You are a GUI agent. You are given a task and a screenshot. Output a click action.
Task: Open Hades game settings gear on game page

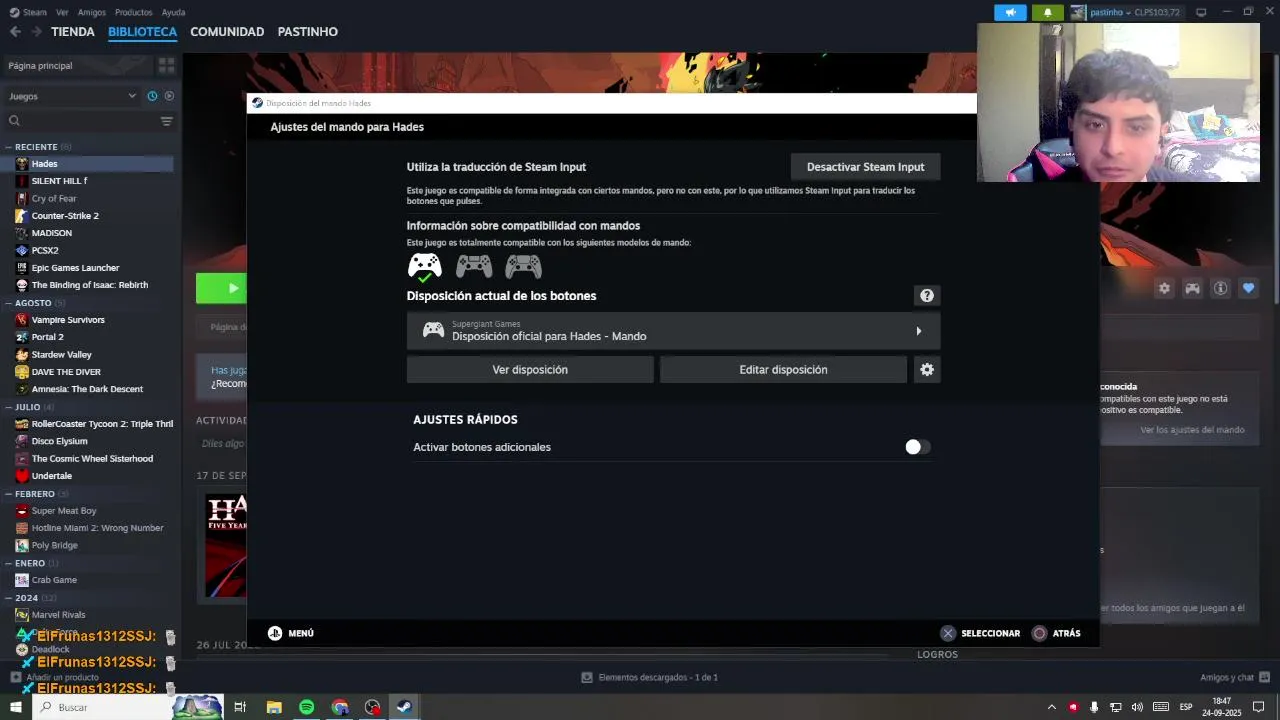1164,288
